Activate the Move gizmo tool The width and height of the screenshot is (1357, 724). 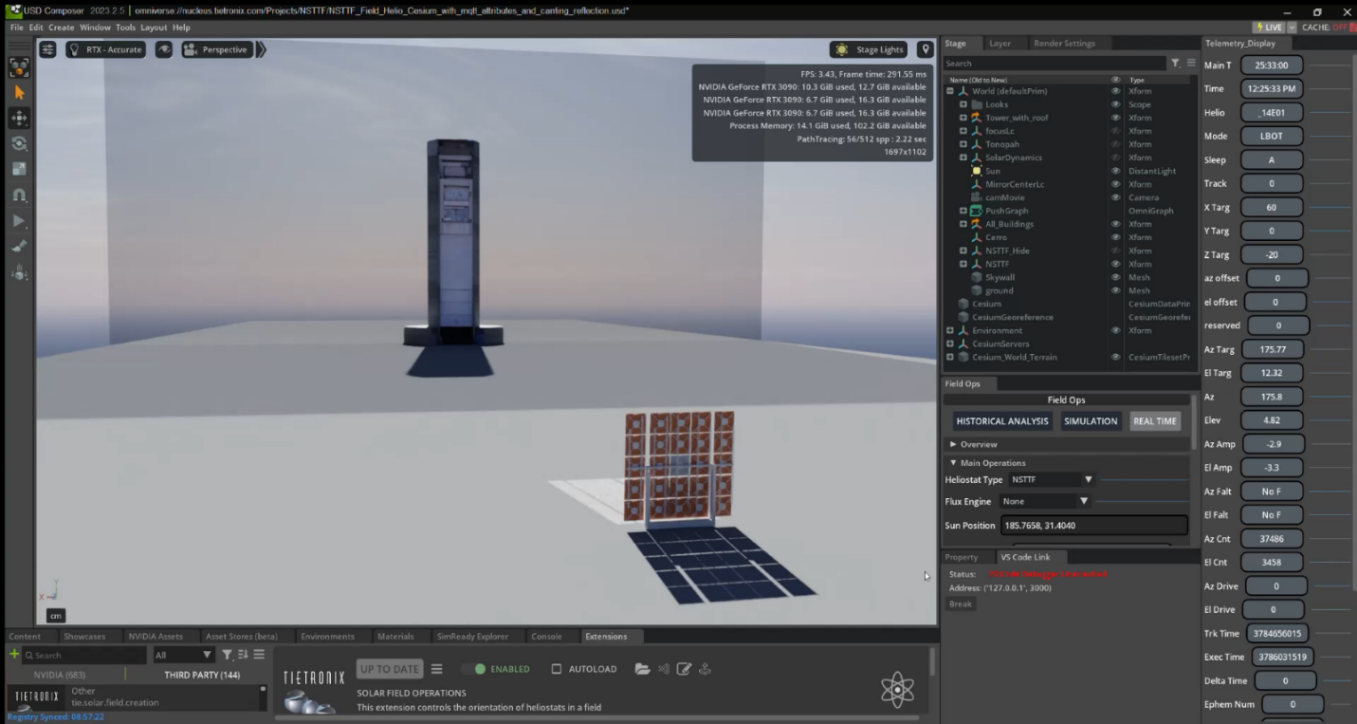[x=19, y=118]
